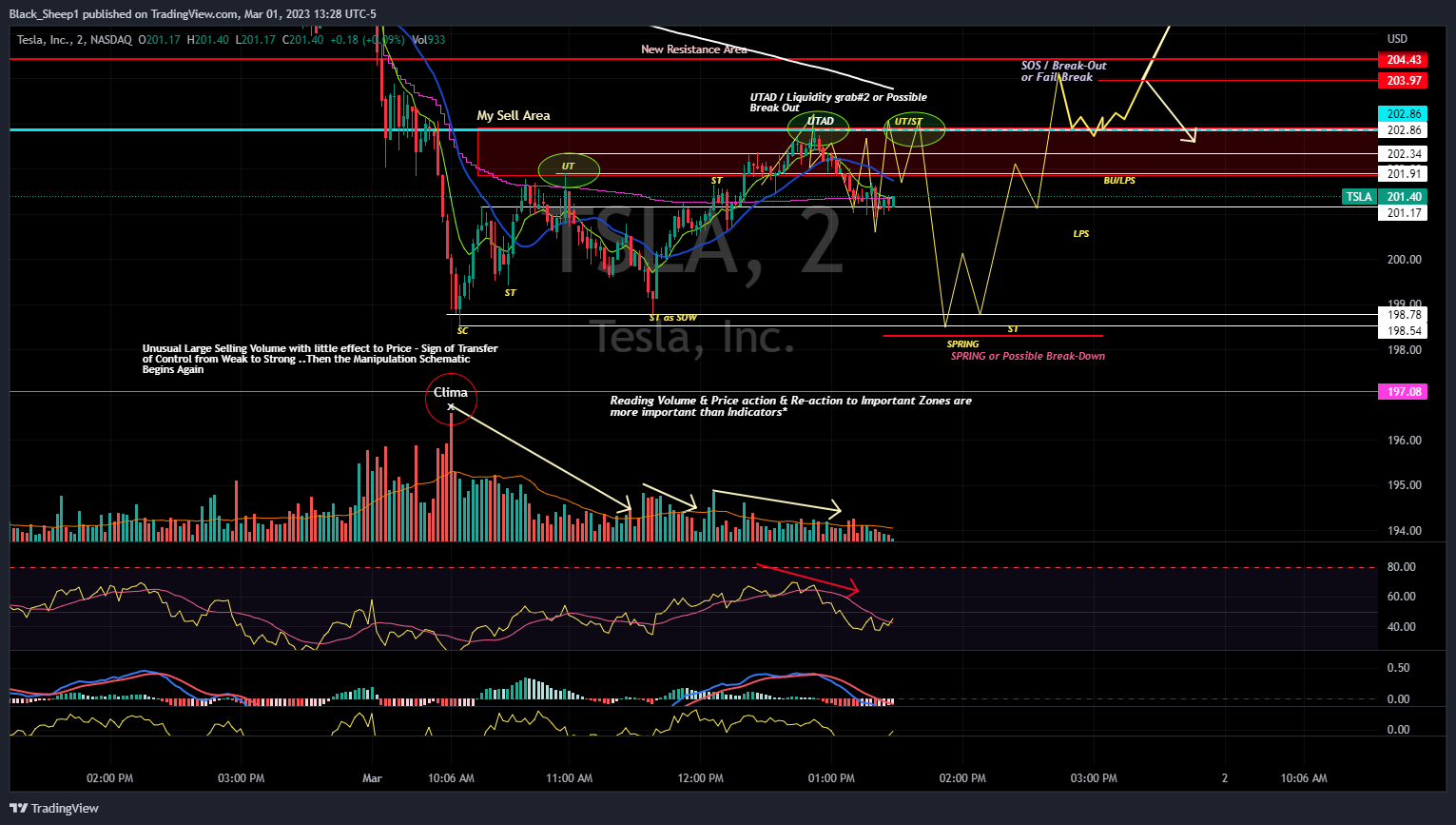Select the cyan 202.86 price label
This screenshot has height=825, width=1456.
(x=1403, y=114)
